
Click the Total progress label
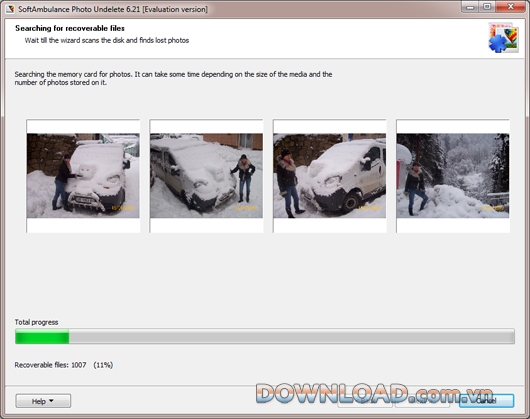point(36,322)
